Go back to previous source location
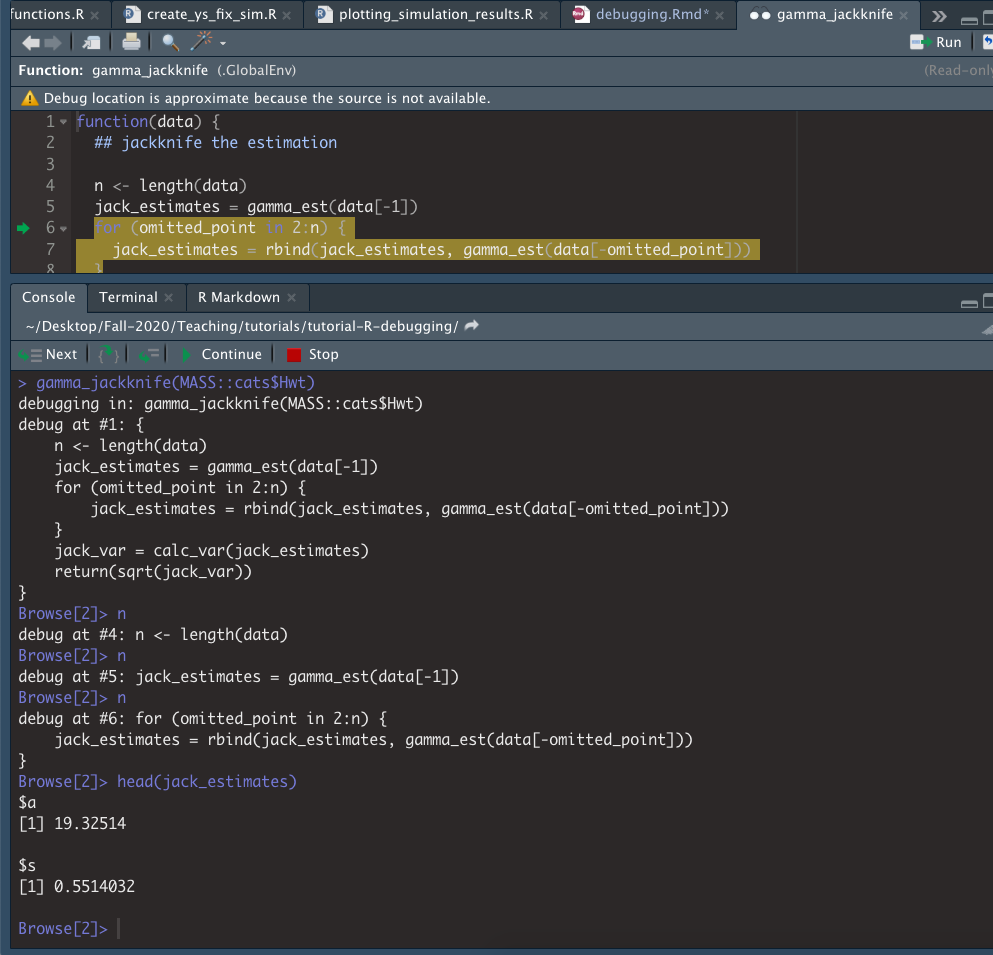993x955 pixels. pos(30,43)
